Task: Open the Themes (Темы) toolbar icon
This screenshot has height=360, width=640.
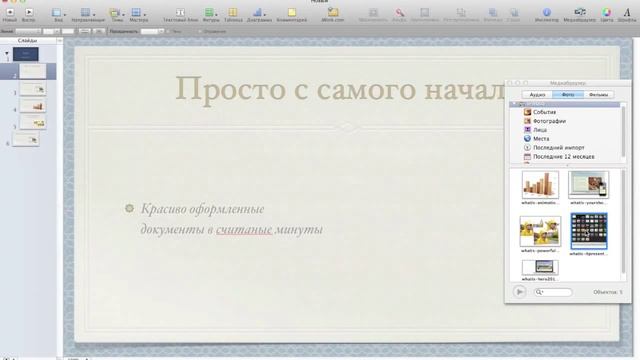Action: tap(115, 13)
